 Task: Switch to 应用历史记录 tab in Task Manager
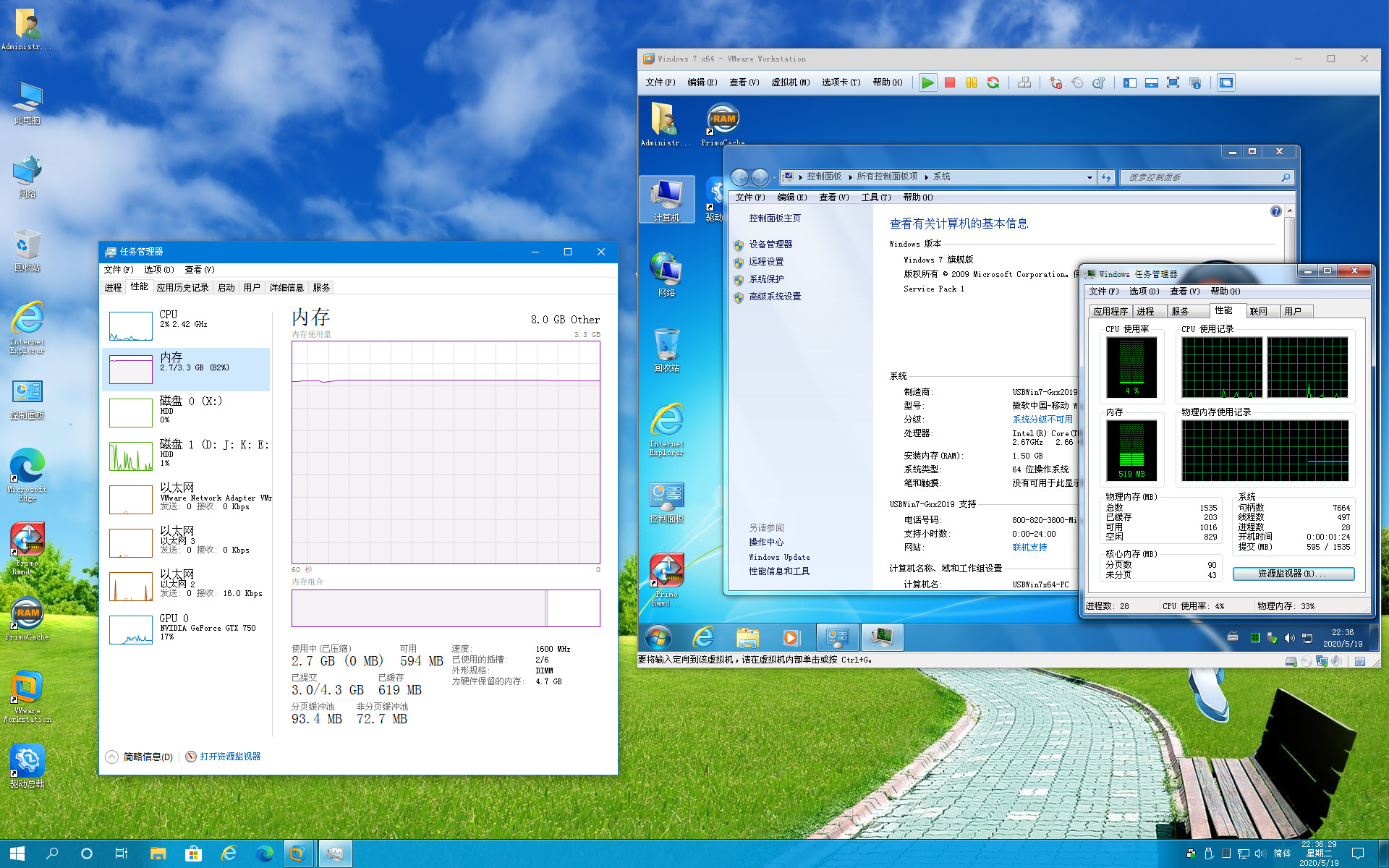(x=182, y=287)
